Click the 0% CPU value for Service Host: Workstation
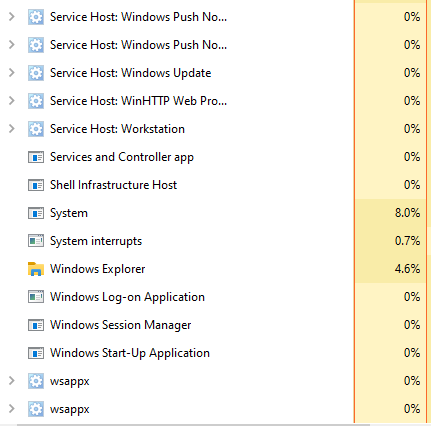The image size is (431, 426). [x=412, y=129]
